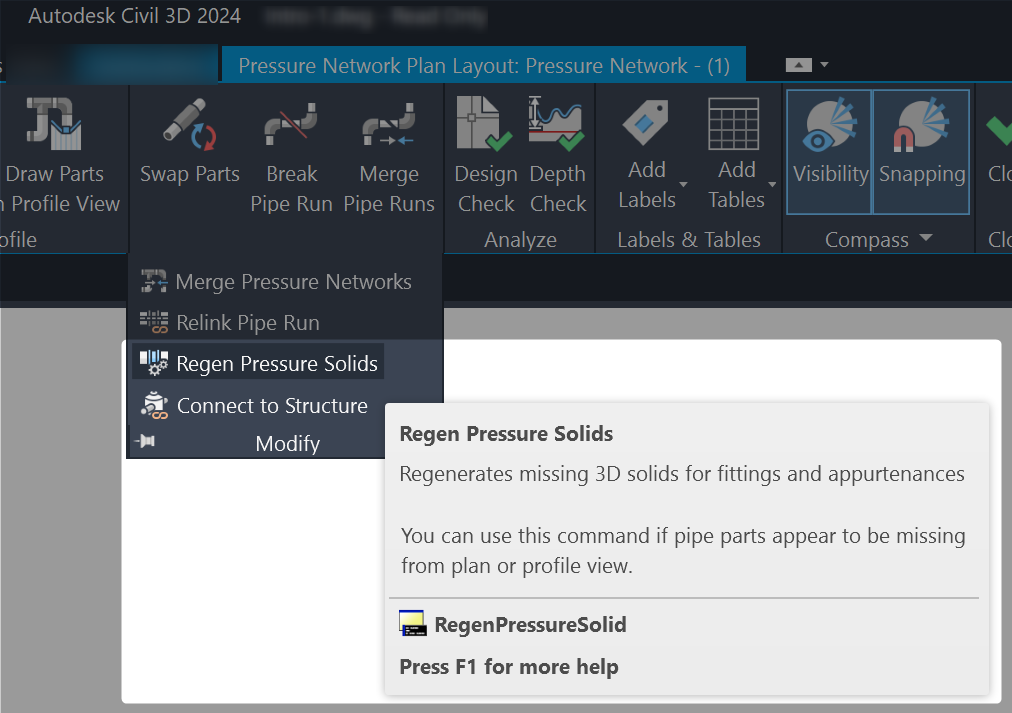Click 'Press F1 for more help' text
Image resolution: width=1012 pixels, height=713 pixels.
click(x=509, y=667)
